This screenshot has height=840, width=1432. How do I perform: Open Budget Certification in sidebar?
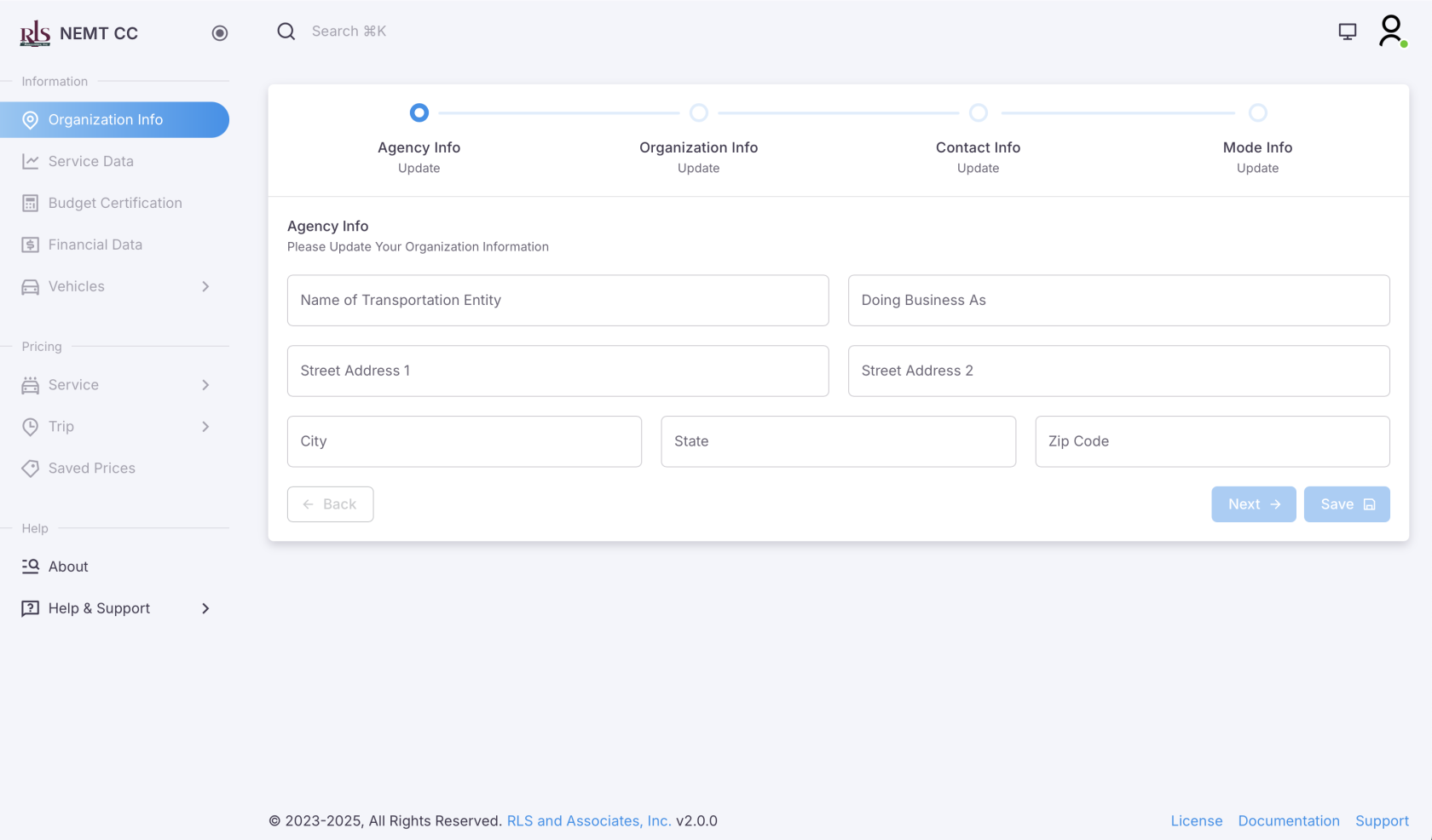click(115, 203)
